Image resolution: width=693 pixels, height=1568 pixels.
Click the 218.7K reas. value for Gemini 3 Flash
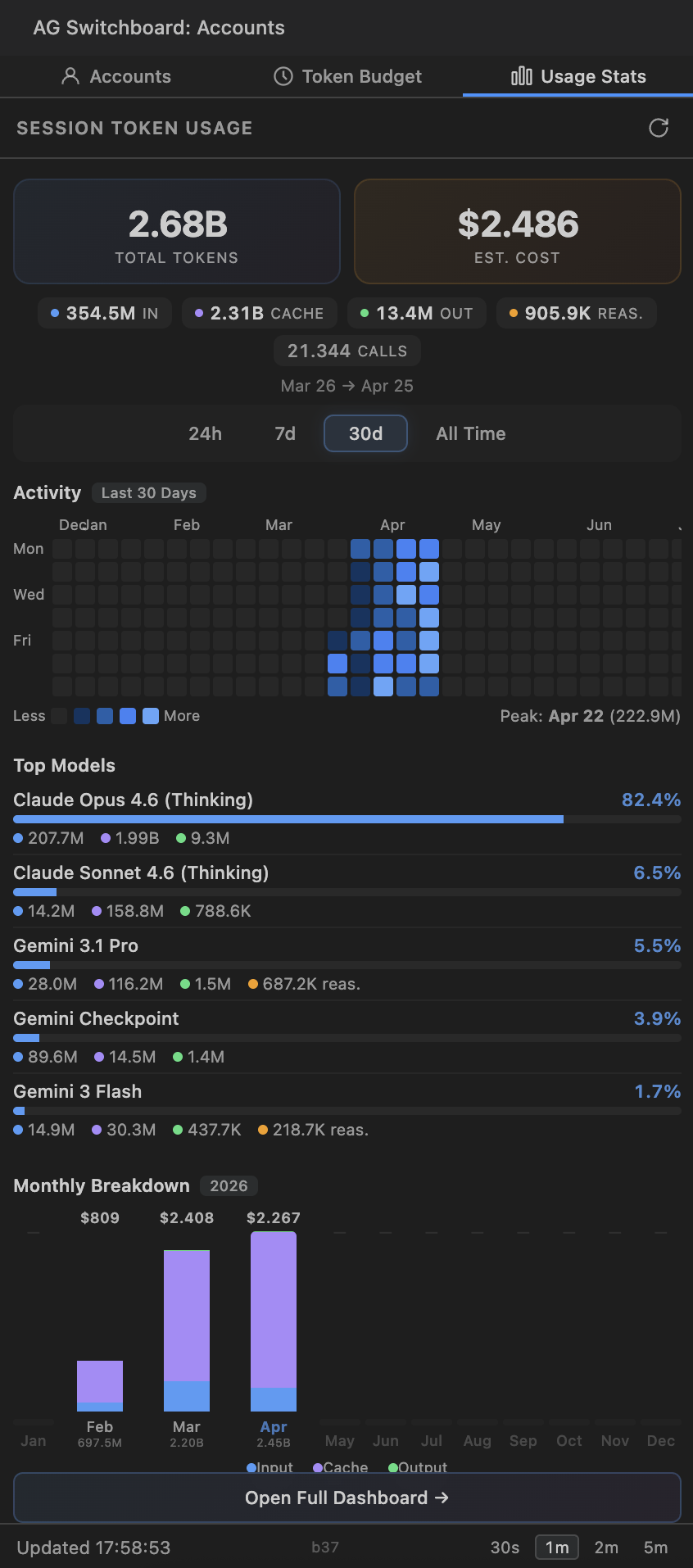[313, 1130]
